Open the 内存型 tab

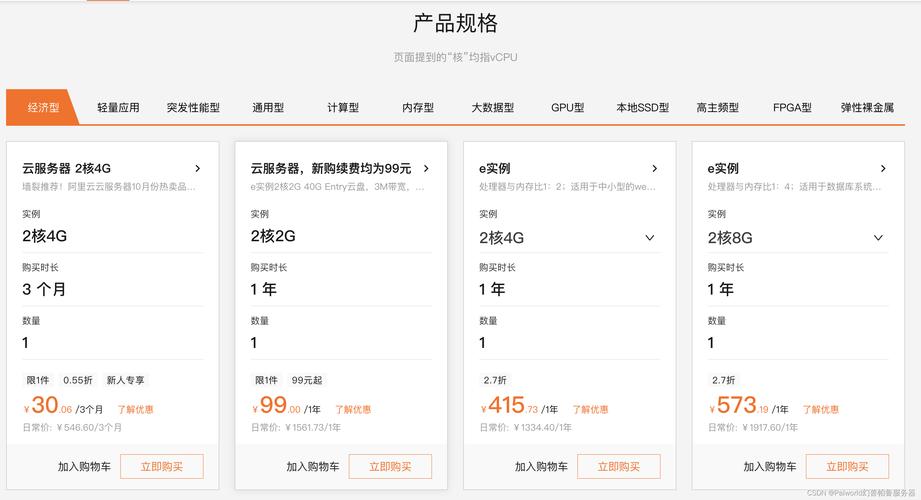click(418, 108)
